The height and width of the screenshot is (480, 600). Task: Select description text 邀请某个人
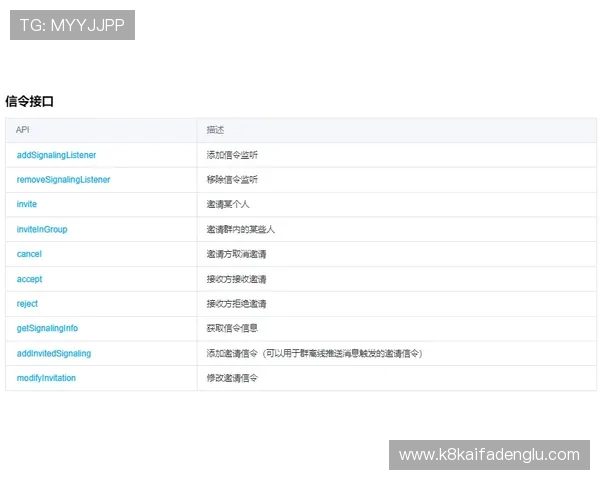pos(228,204)
